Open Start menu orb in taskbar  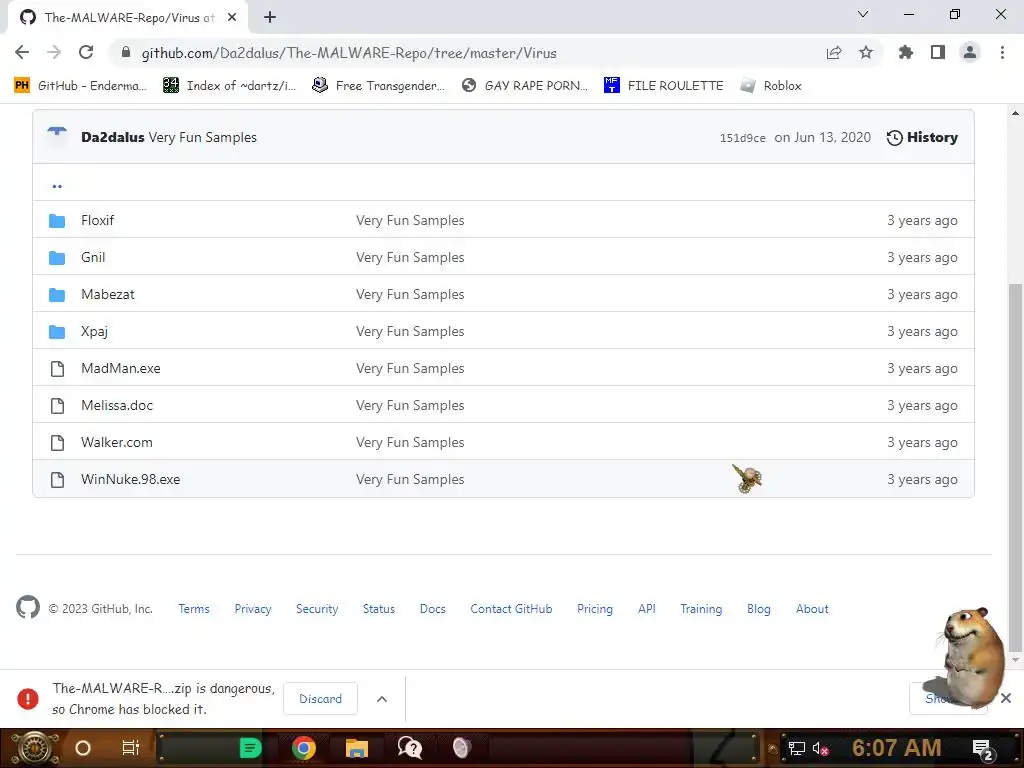coord(35,748)
